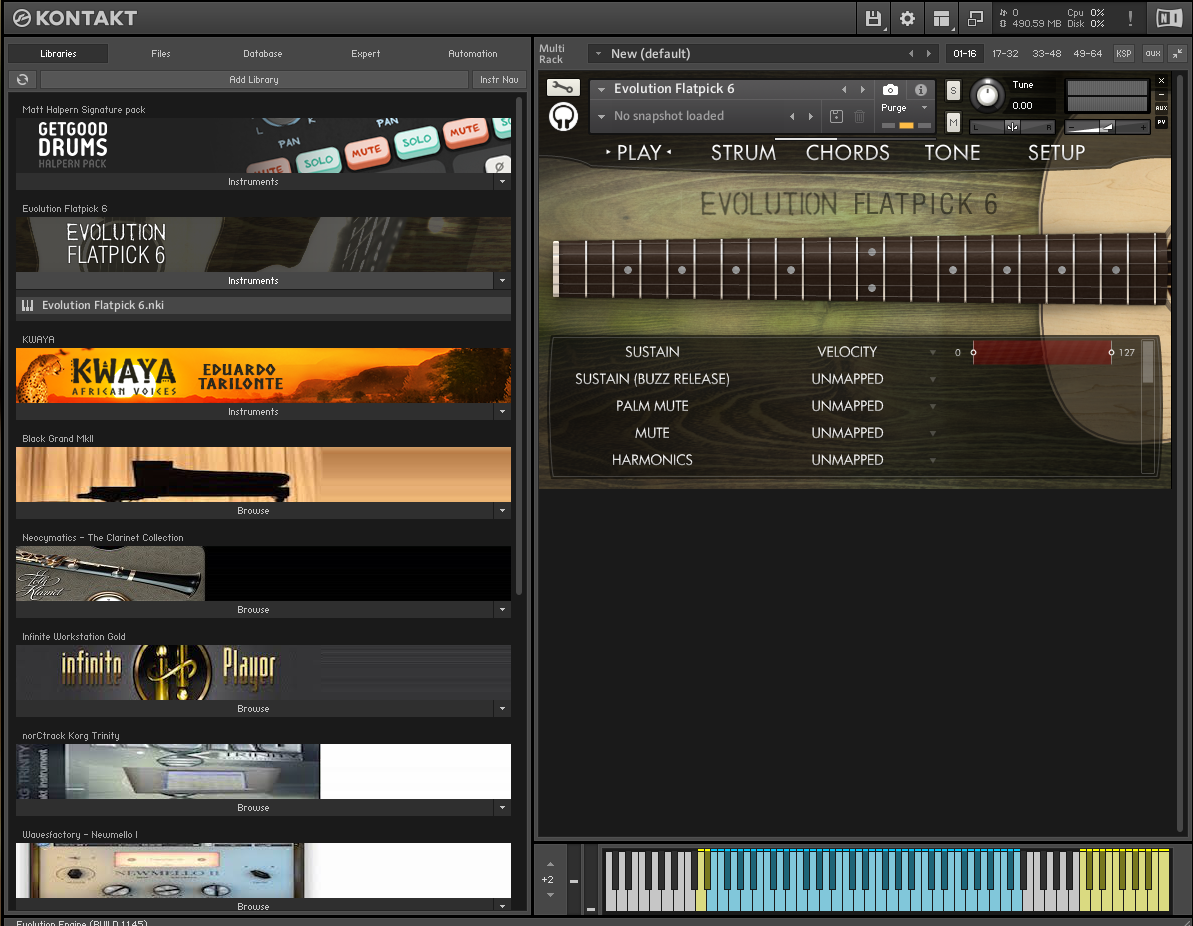Open the Evolution Flatpick 6 instrument name dropdown
1193x926 pixels.
point(602,89)
